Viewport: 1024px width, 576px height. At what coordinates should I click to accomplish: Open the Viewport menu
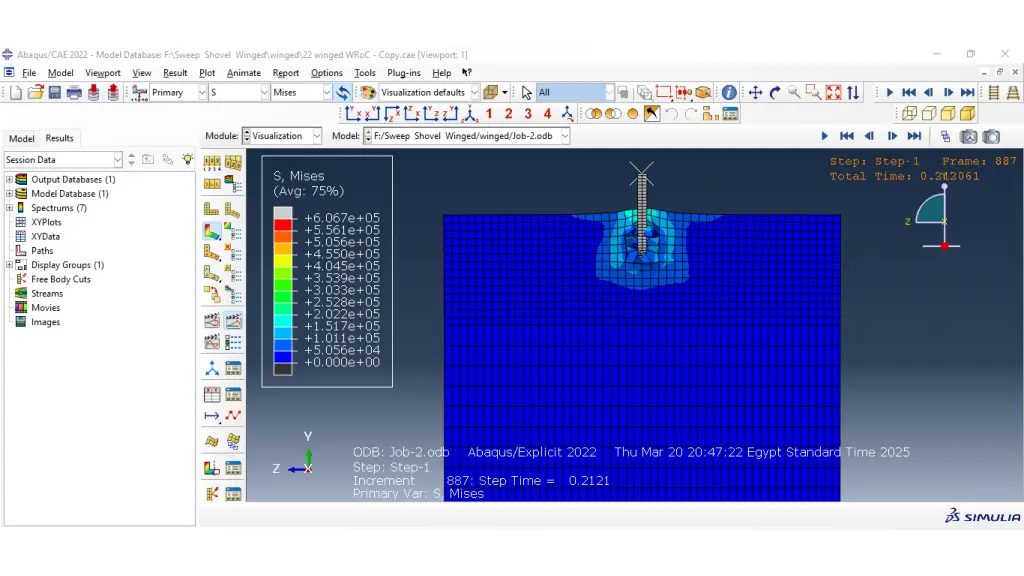(x=103, y=73)
